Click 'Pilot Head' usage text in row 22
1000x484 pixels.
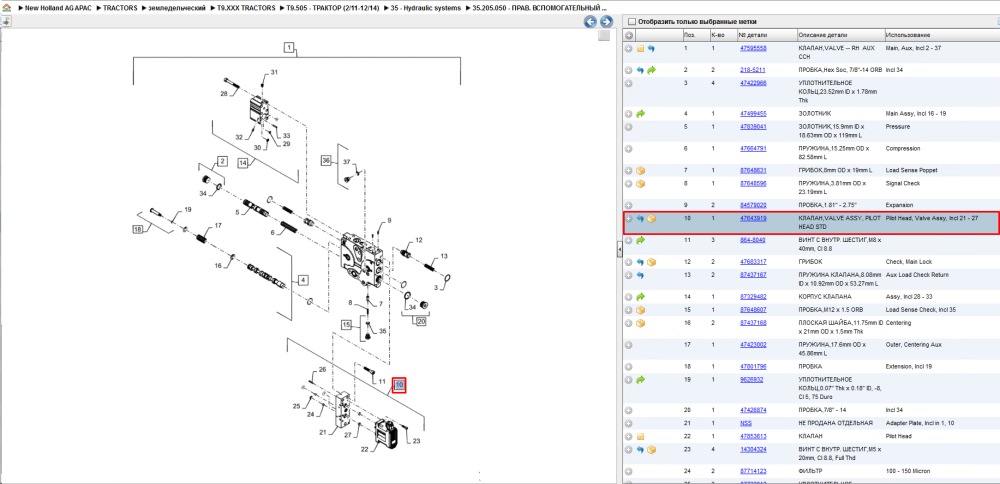click(x=899, y=437)
